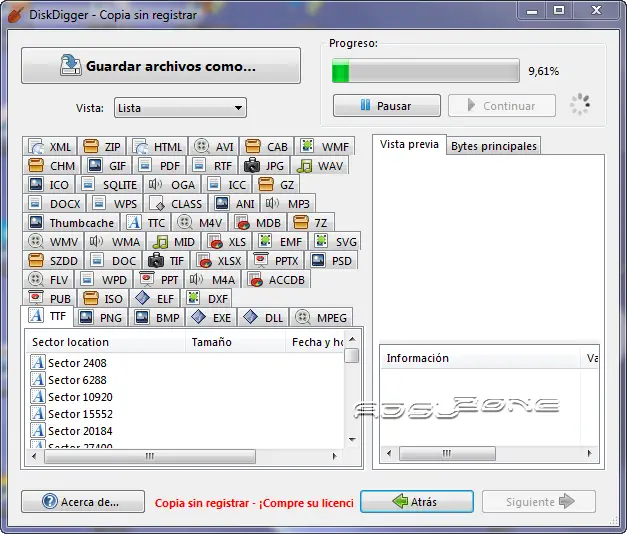Sort by Tamaño column header
Viewport: 627px width, 534px height.
tap(236, 342)
